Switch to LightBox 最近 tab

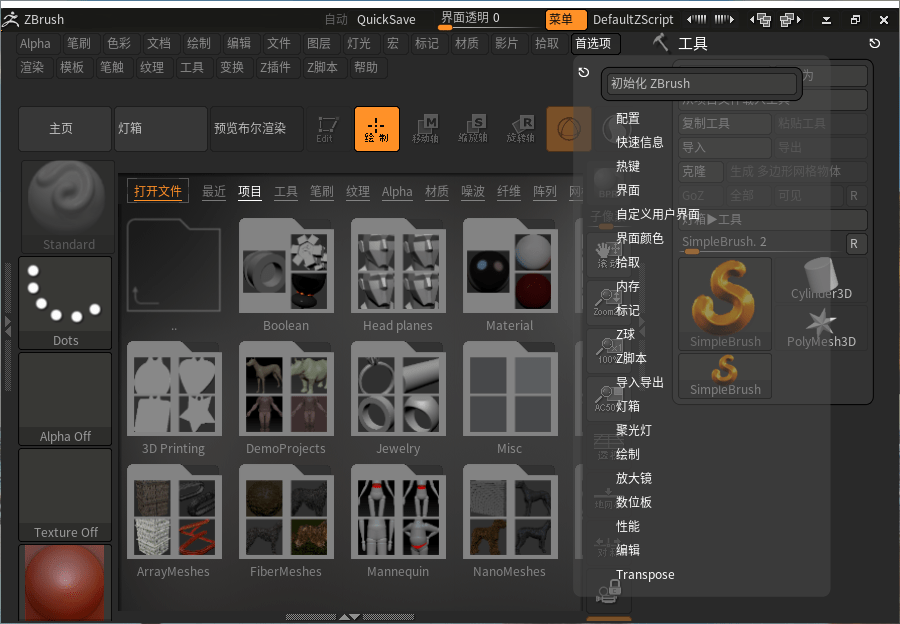pyautogui.click(x=214, y=192)
